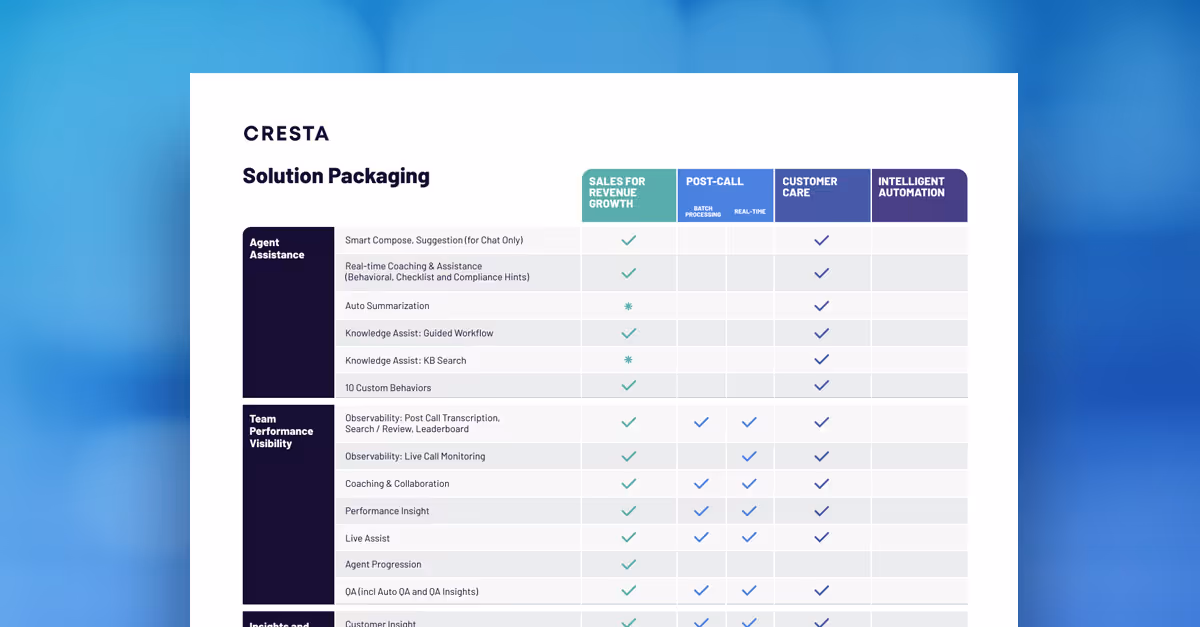Click Sales checkmark for Coaching & Collaboration
The height and width of the screenshot is (627, 1200).
[628, 483]
